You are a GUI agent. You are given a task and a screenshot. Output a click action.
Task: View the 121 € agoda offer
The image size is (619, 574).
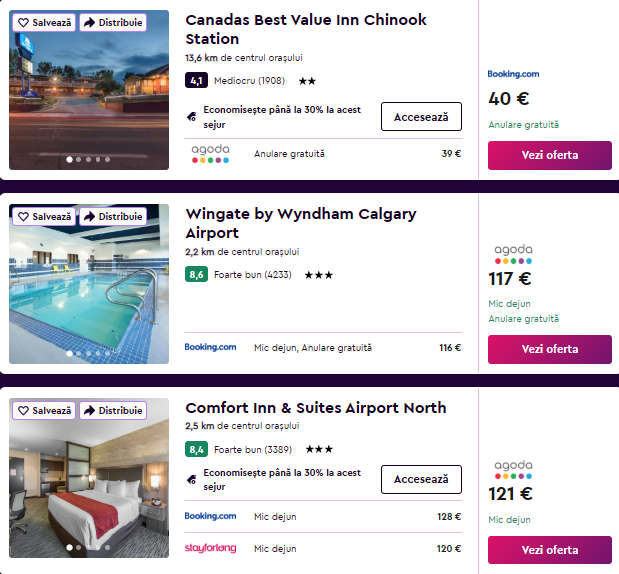click(549, 550)
